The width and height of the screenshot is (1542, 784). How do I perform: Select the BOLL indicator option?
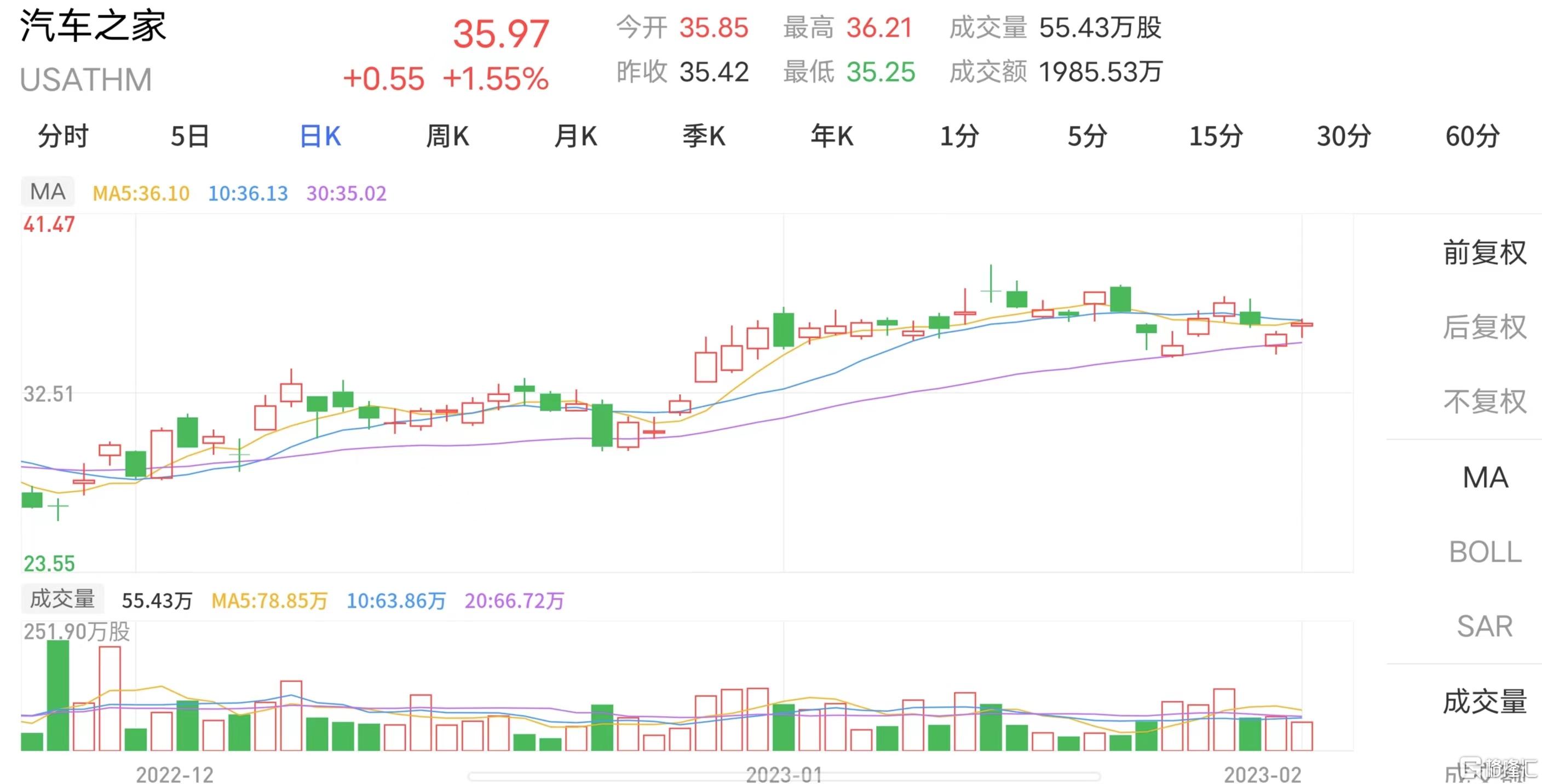pos(1485,552)
